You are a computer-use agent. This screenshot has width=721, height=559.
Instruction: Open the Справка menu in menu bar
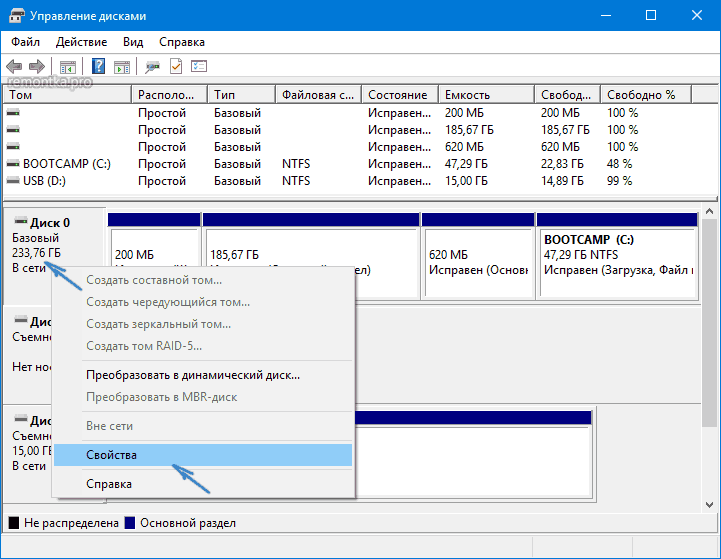tap(182, 42)
